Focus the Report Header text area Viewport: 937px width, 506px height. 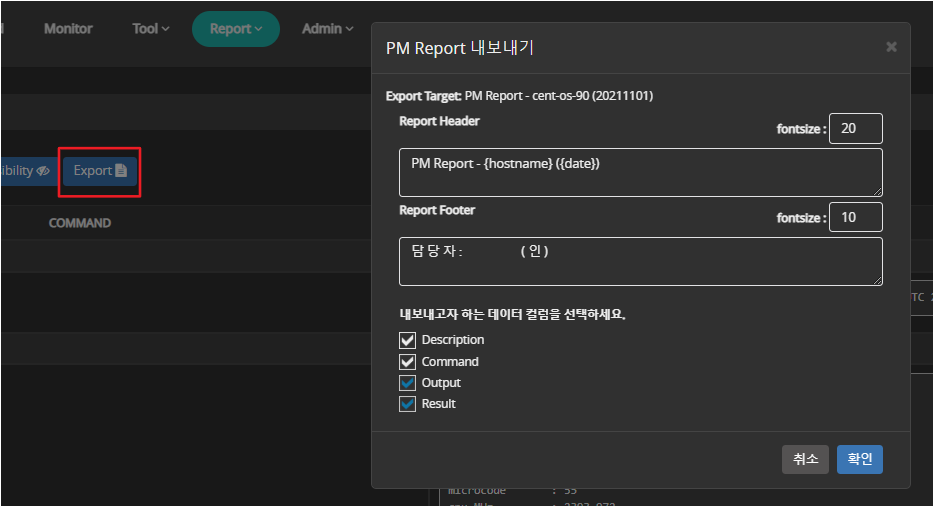[640, 172]
